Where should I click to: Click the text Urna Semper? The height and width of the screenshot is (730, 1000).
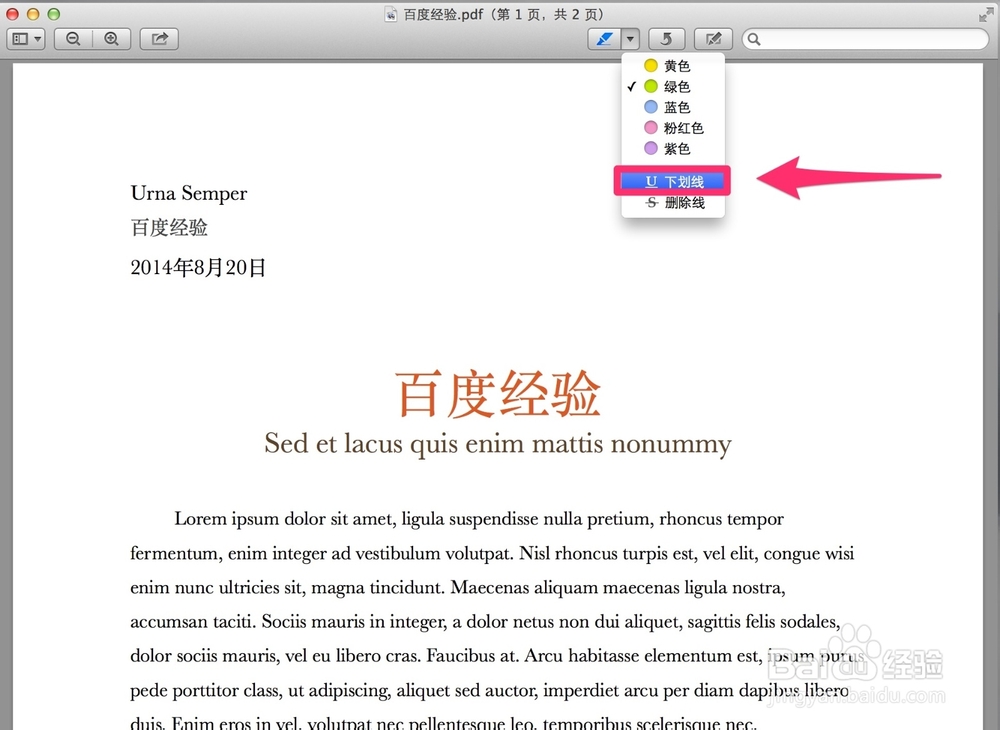click(189, 193)
